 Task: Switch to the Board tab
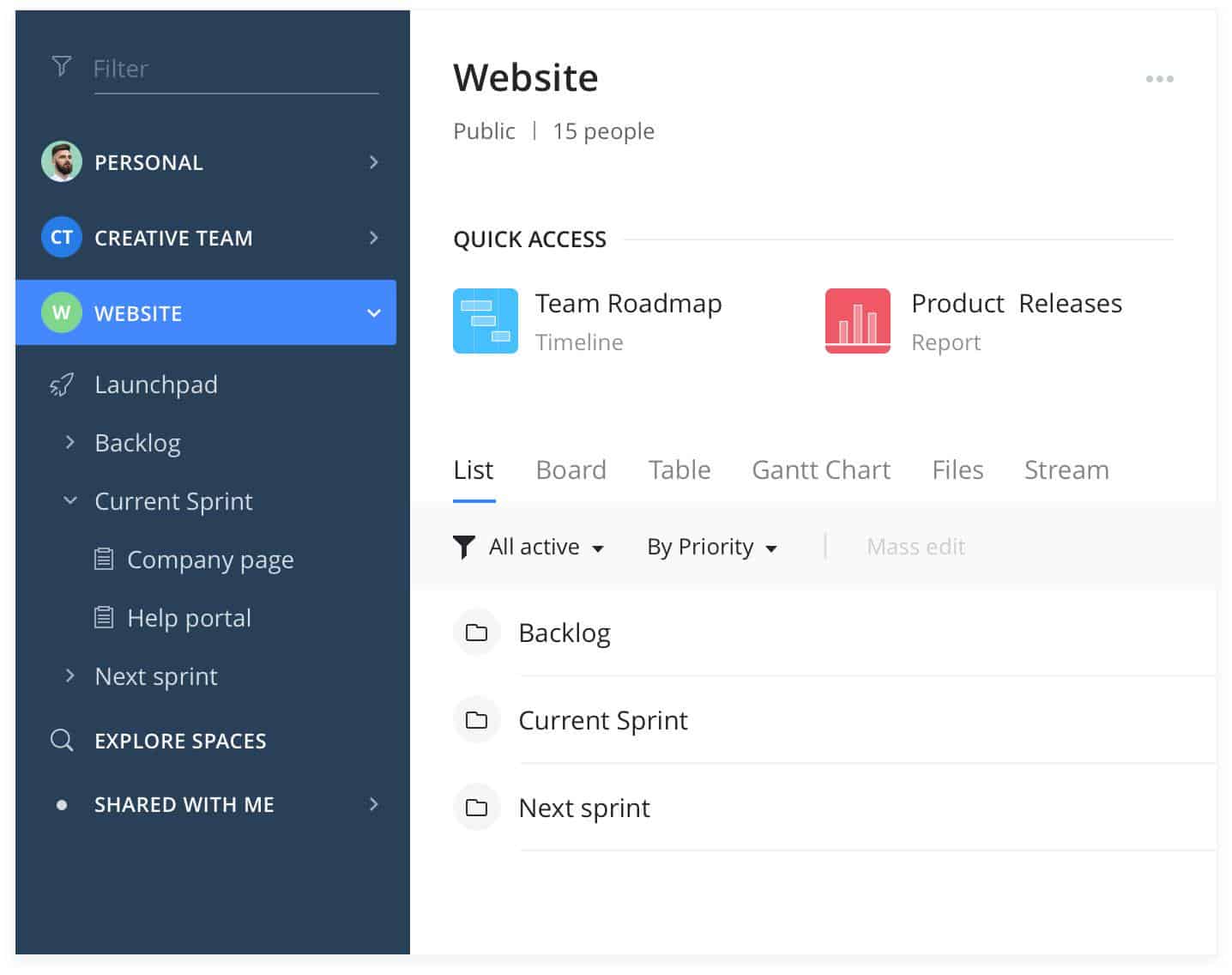[x=571, y=469]
